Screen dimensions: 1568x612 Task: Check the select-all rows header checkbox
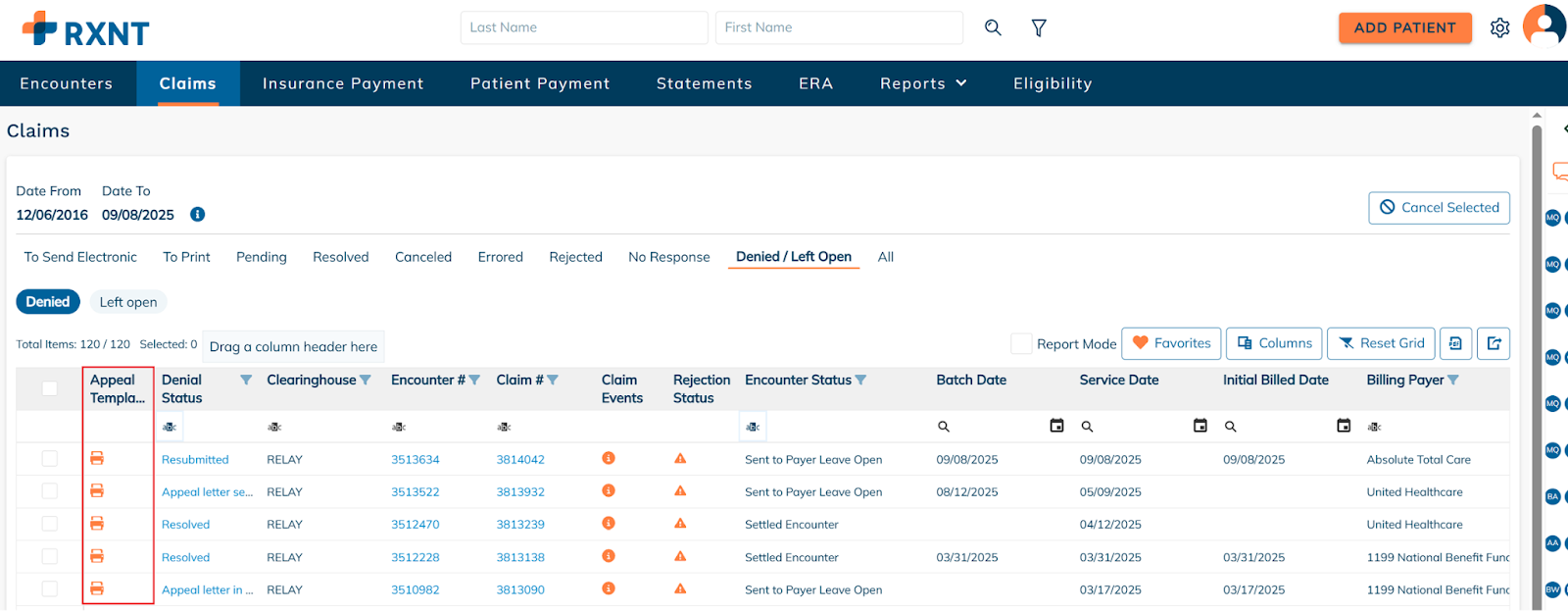[49, 388]
